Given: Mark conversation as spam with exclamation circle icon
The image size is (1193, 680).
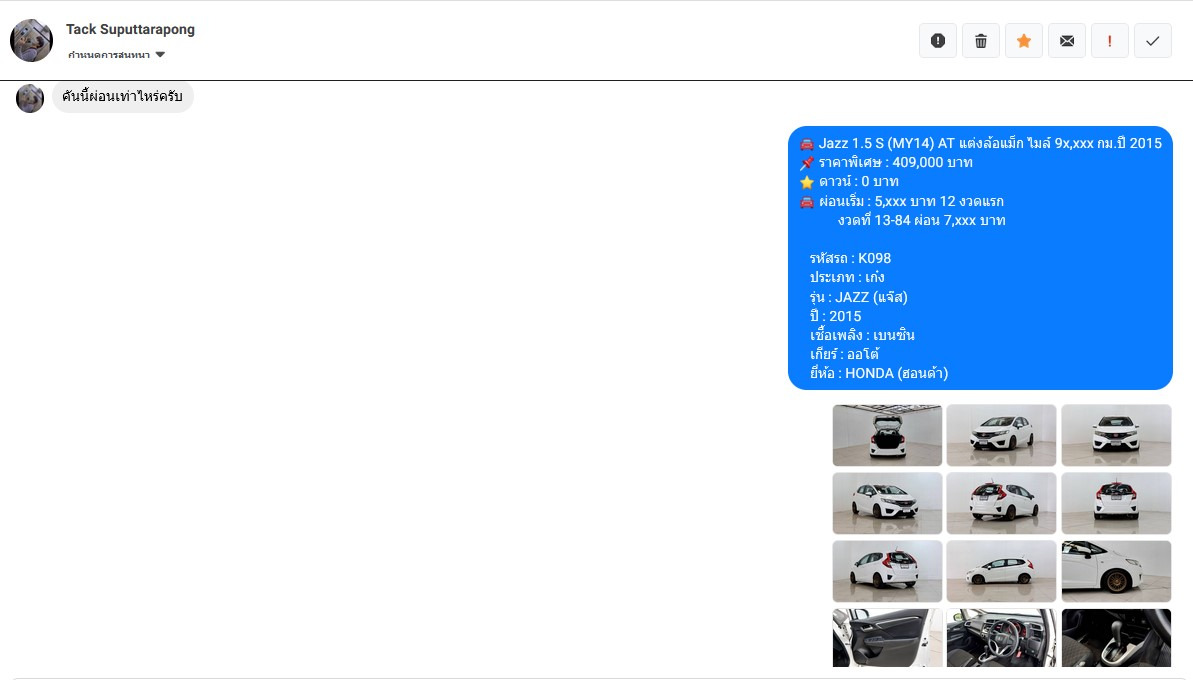Looking at the screenshot, I should (938, 41).
